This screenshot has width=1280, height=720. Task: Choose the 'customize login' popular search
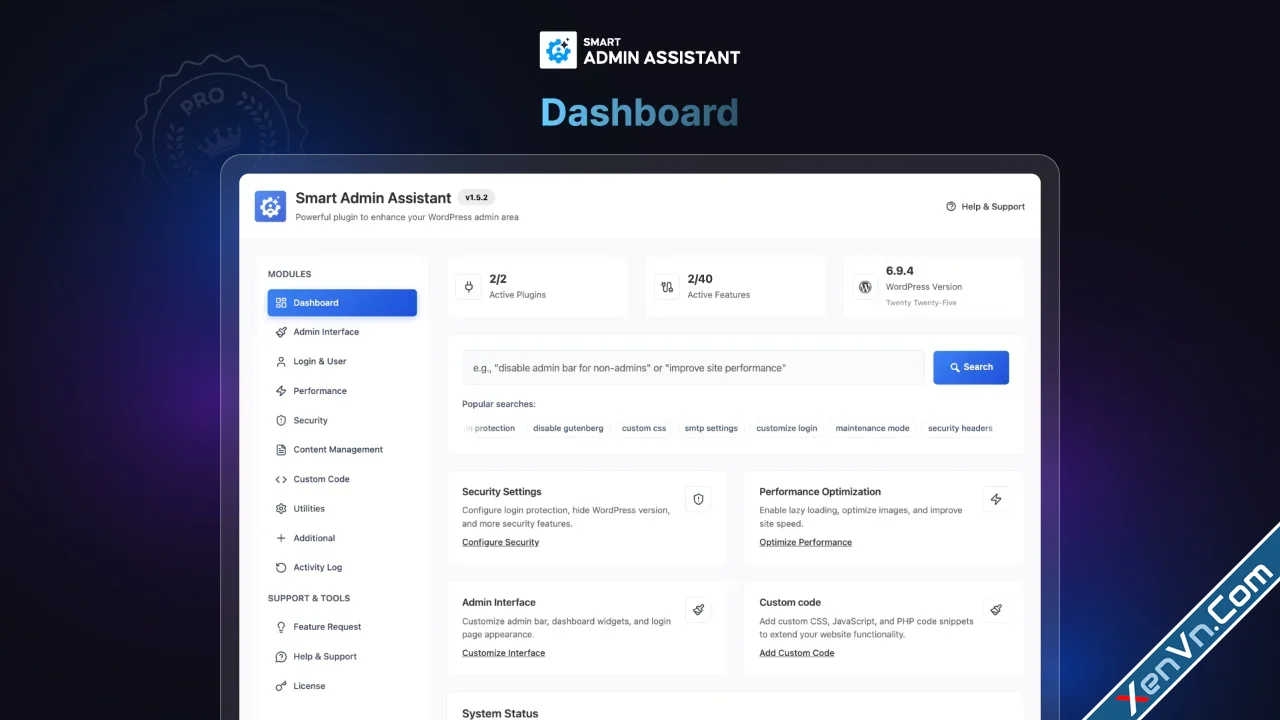pyautogui.click(x=787, y=428)
